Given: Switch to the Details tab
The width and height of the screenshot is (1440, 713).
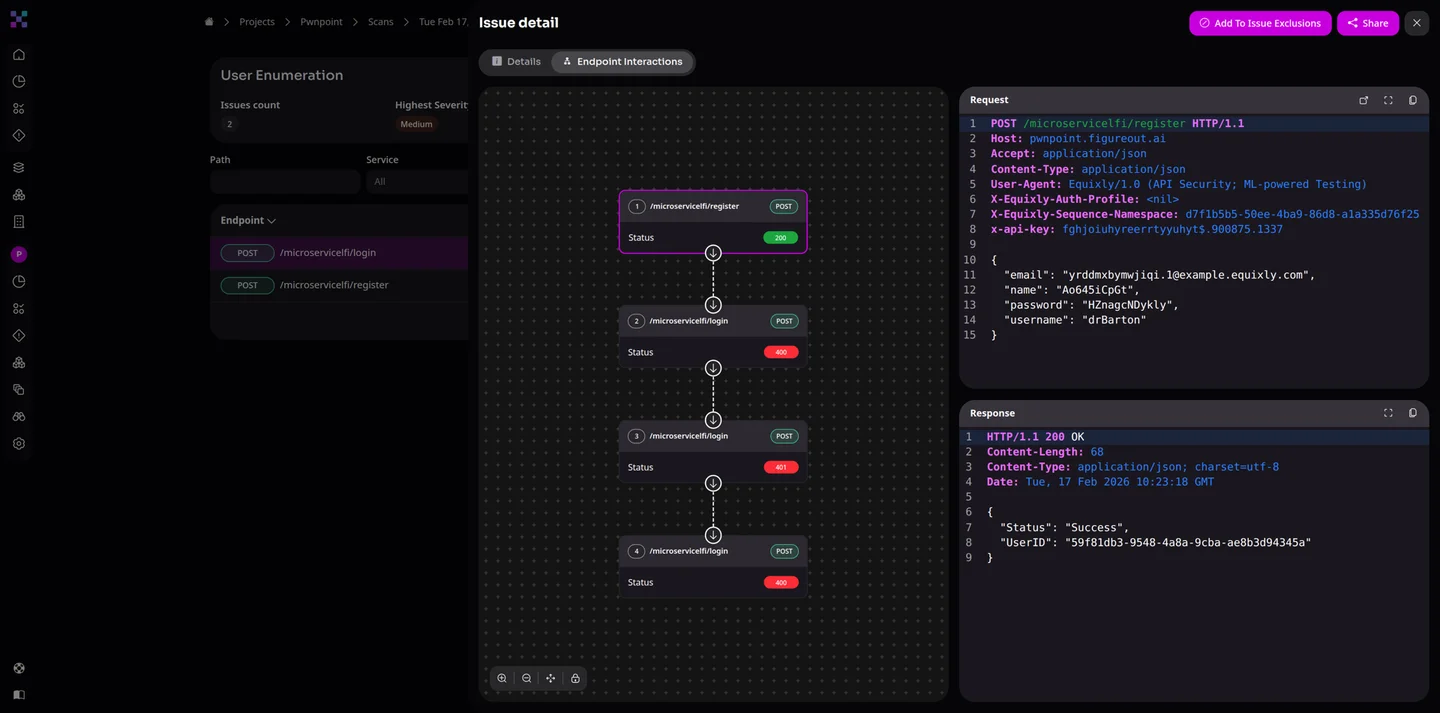Looking at the screenshot, I should coord(516,62).
